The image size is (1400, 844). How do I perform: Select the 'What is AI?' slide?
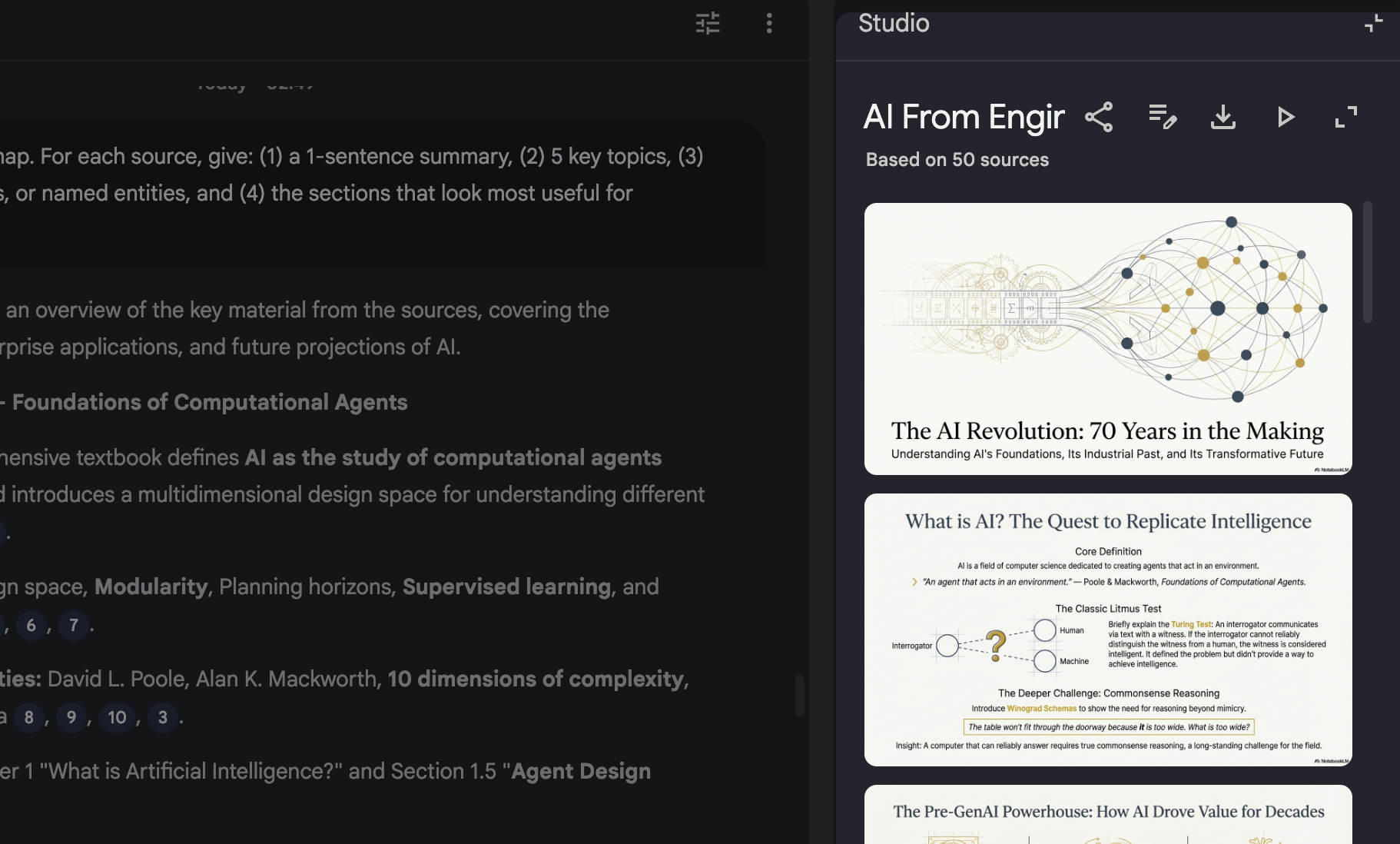tap(1107, 630)
